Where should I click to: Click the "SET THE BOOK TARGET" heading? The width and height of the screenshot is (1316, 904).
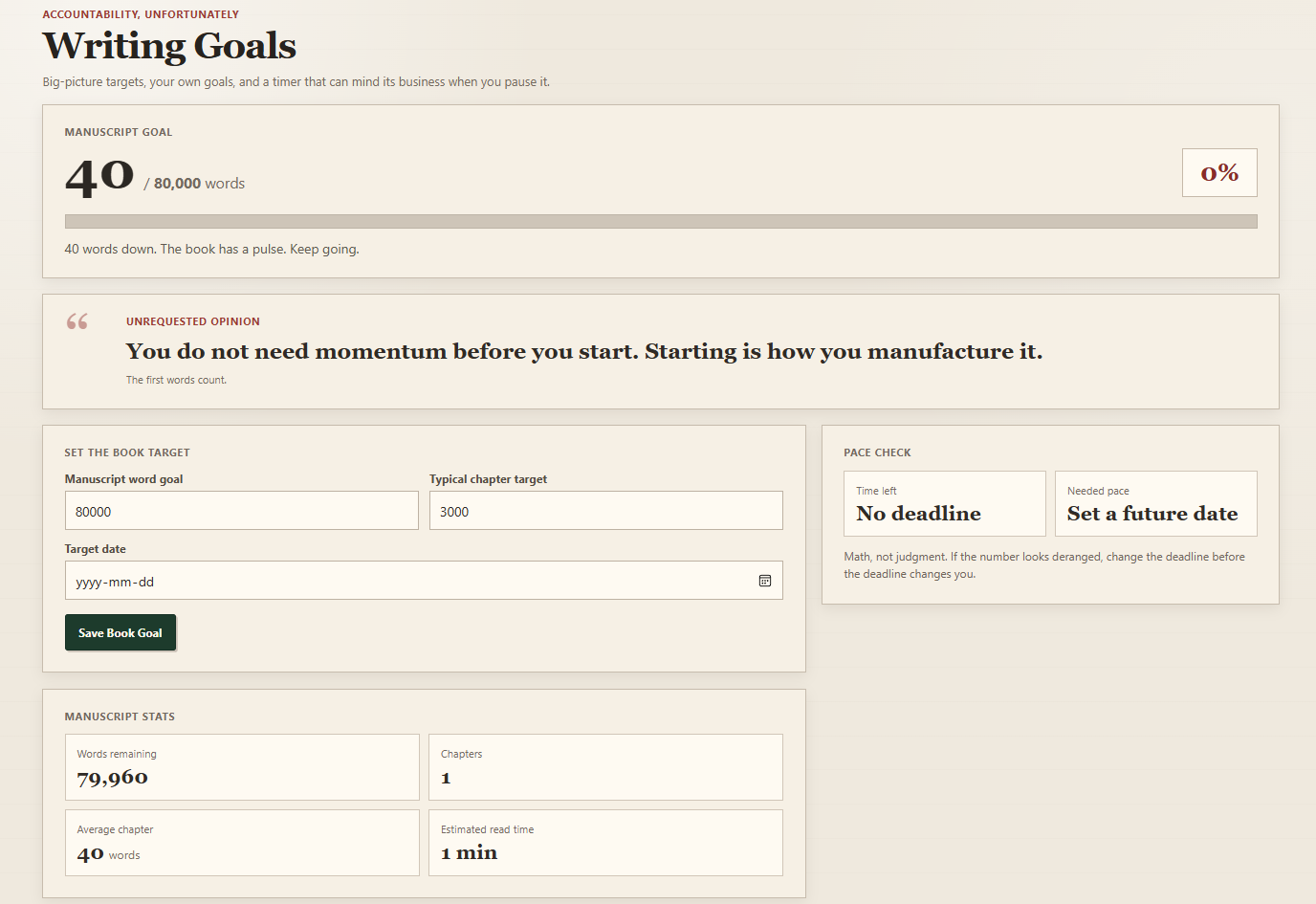(127, 452)
